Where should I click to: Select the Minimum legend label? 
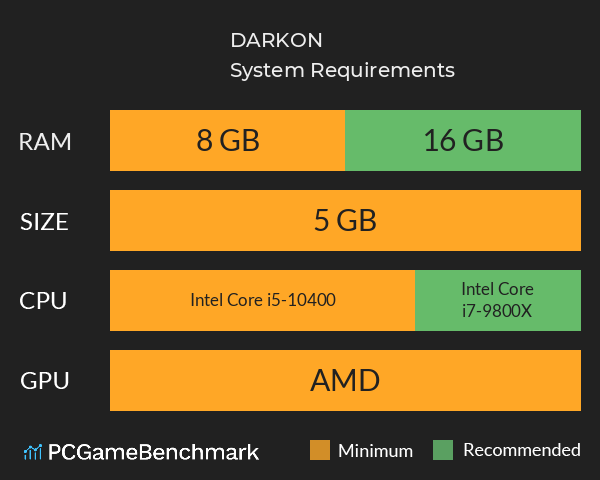[x=375, y=451]
